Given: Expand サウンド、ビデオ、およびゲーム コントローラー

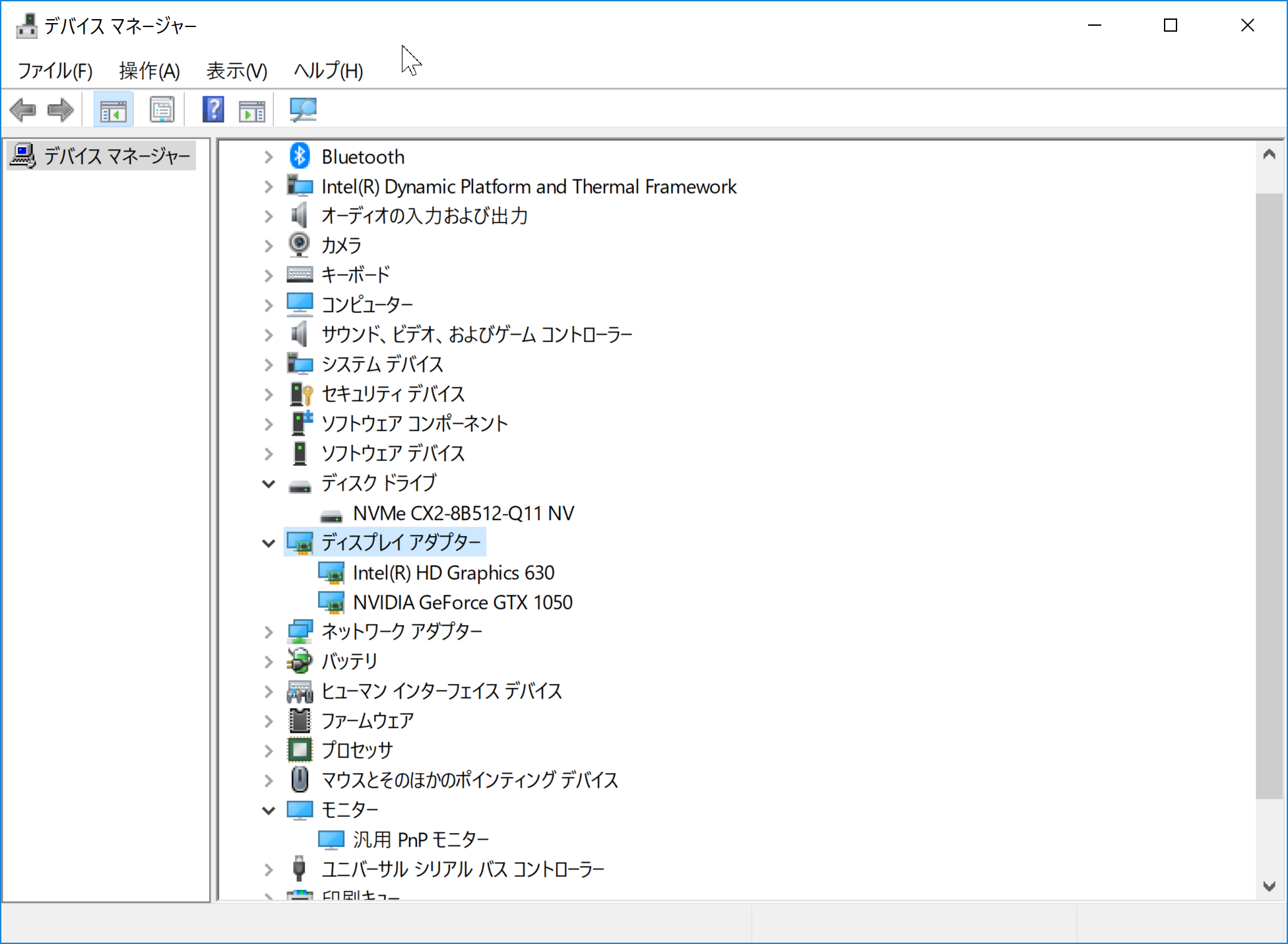Looking at the screenshot, I should (269, 335).
